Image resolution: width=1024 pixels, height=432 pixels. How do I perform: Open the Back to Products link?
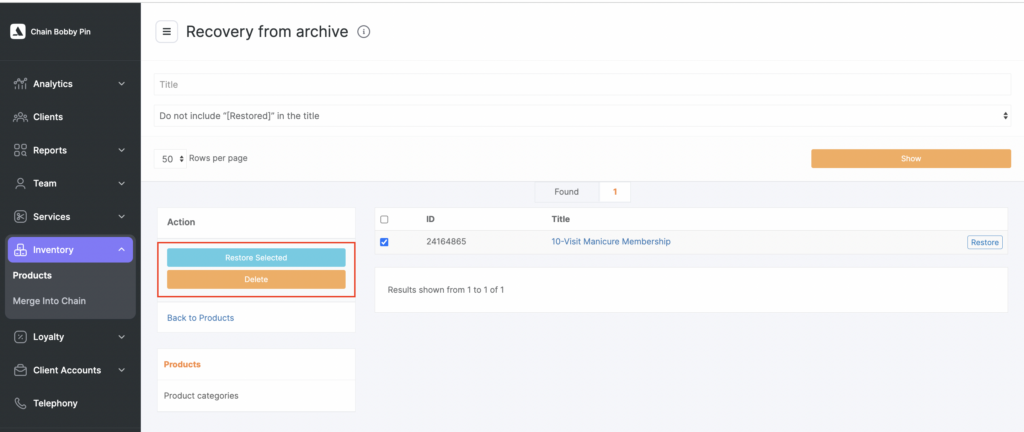[x=201, y=318]
